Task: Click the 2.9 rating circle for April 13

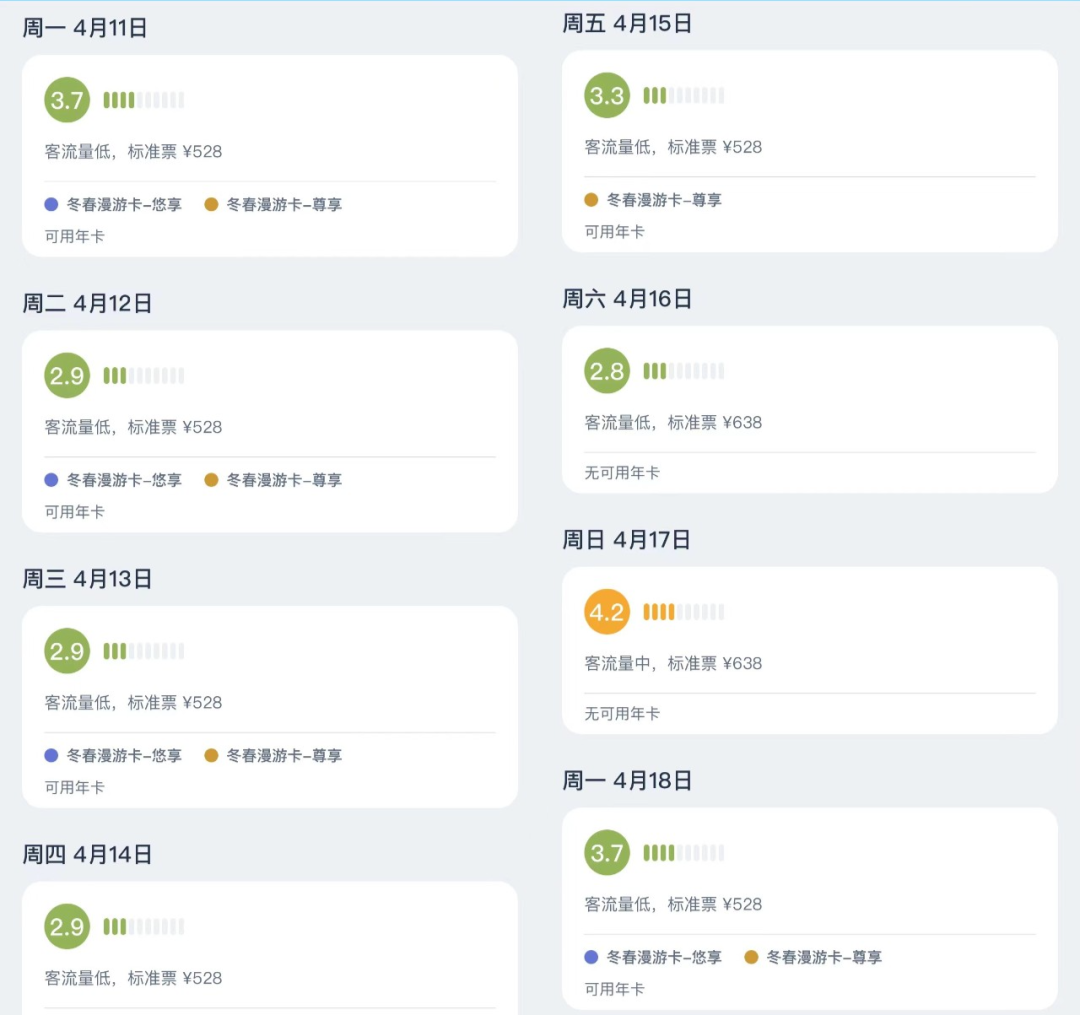Action: pyautogui.click(x=67, y=651)
